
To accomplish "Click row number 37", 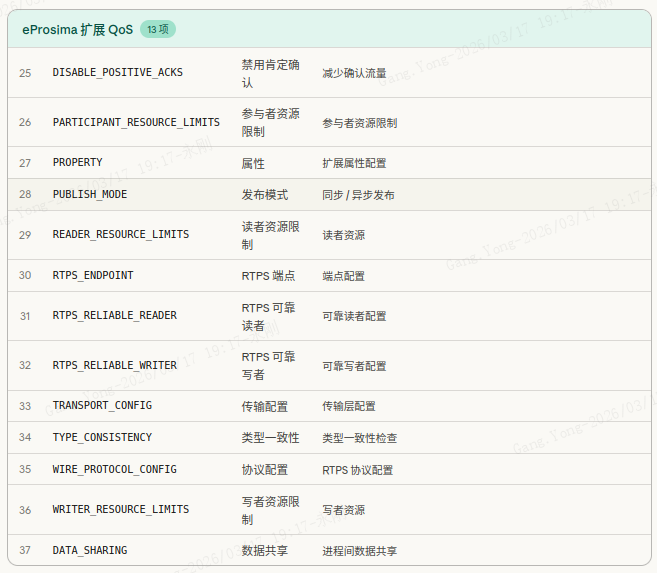I will click(x=25, y=550).
